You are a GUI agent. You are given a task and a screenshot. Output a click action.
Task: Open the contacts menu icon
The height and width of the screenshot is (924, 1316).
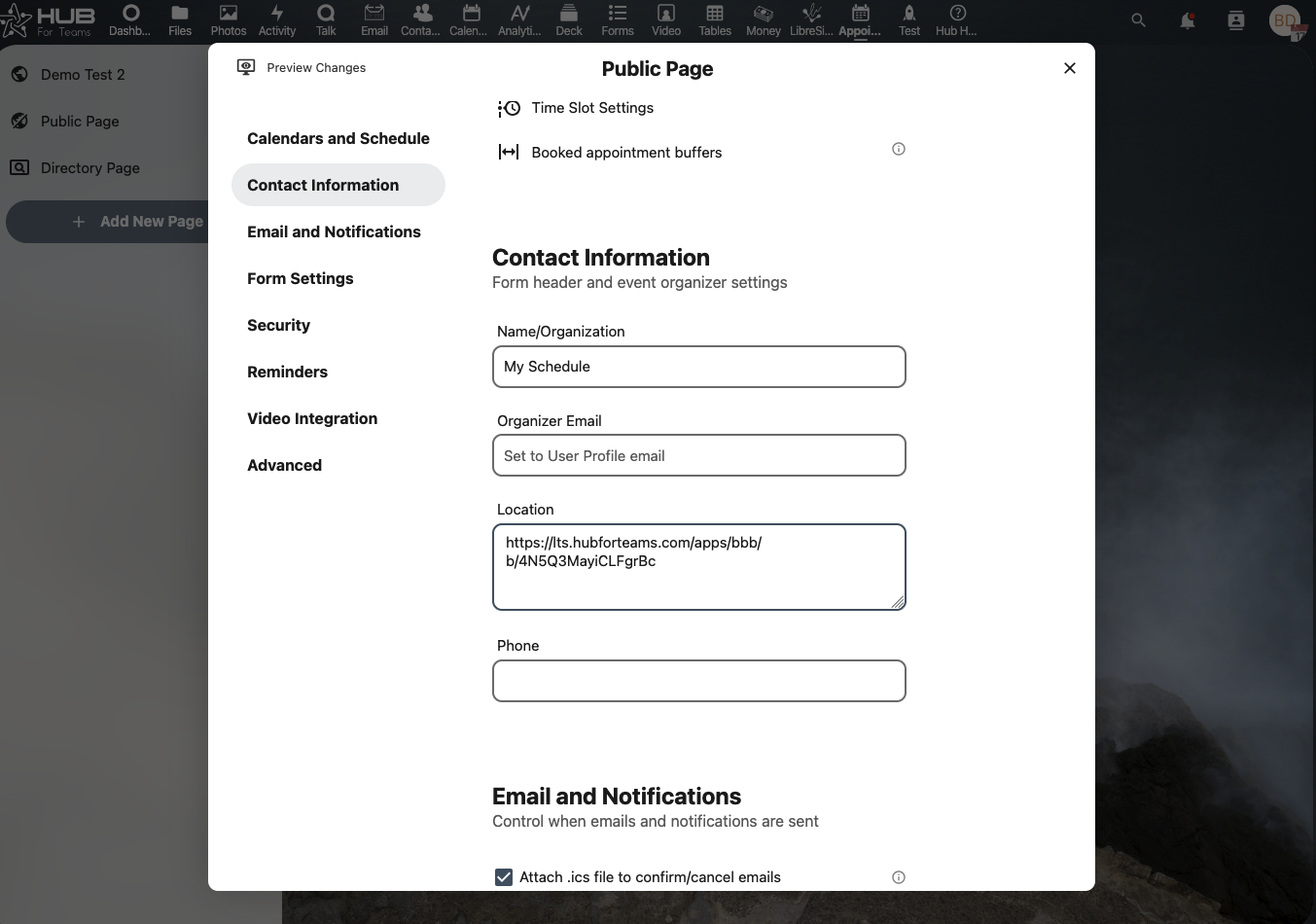(x=1236, y=19)
